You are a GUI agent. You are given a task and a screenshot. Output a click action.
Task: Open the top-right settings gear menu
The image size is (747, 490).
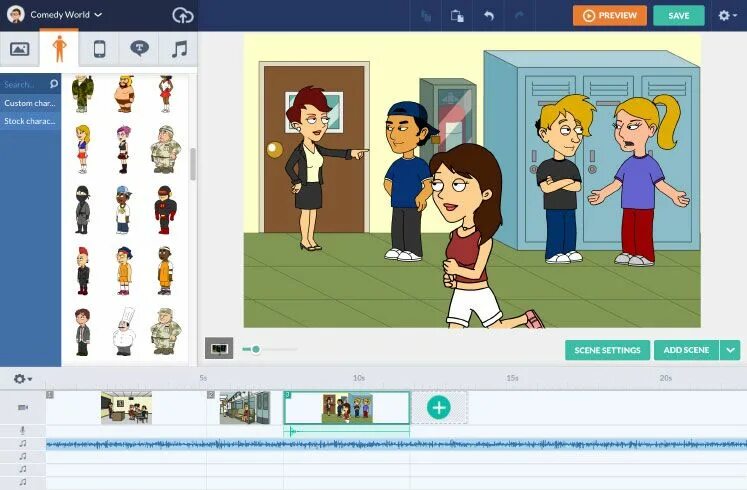click(x=727, y=16)
